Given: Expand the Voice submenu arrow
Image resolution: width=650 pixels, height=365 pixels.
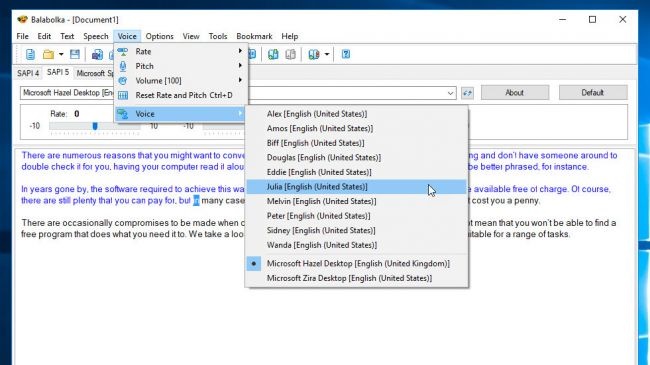Looking at the screenshot, I should [240, 113].
